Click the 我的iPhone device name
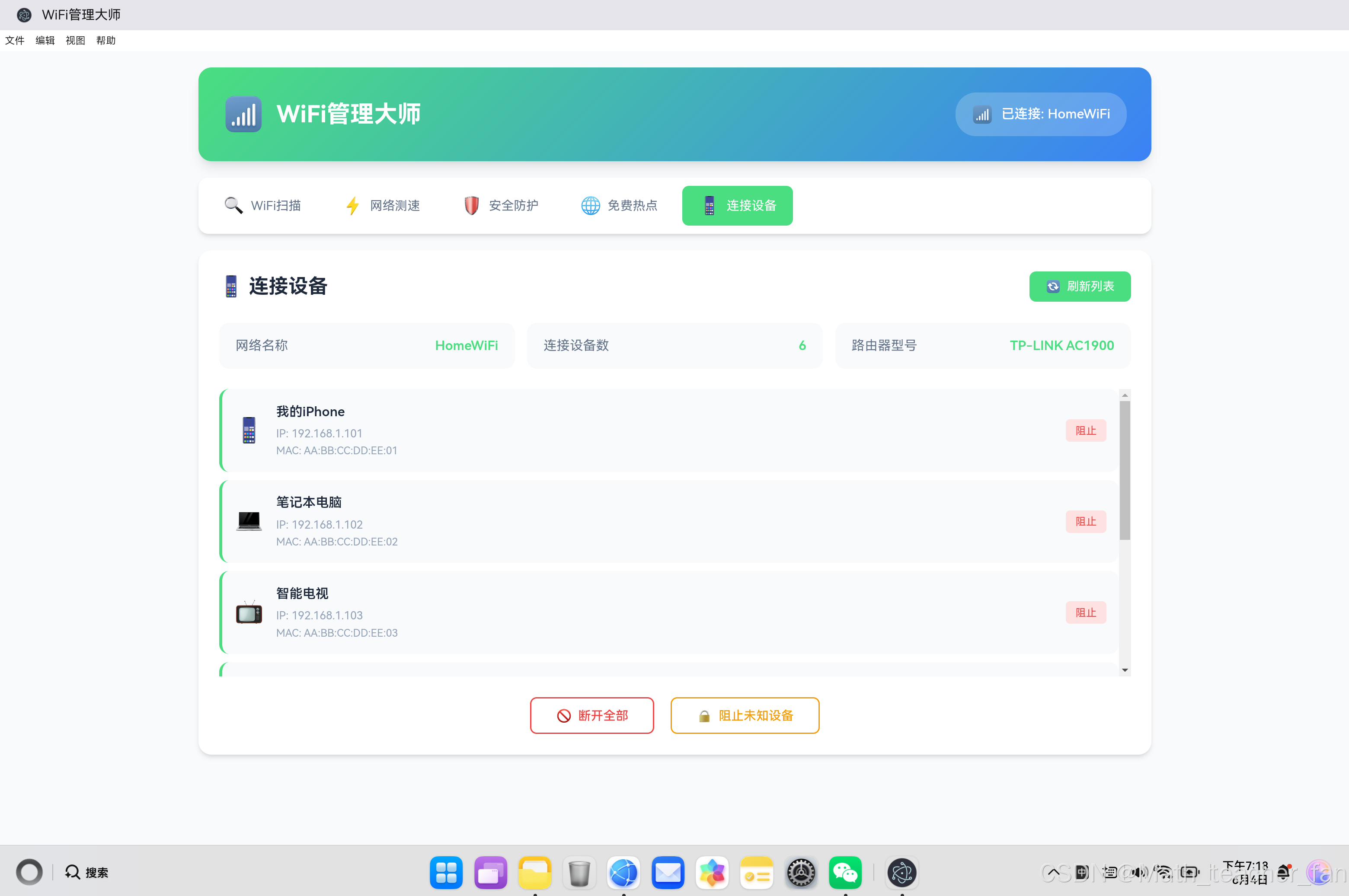The width and height of the screenshot is (1349, 896). tap(310, 412)
